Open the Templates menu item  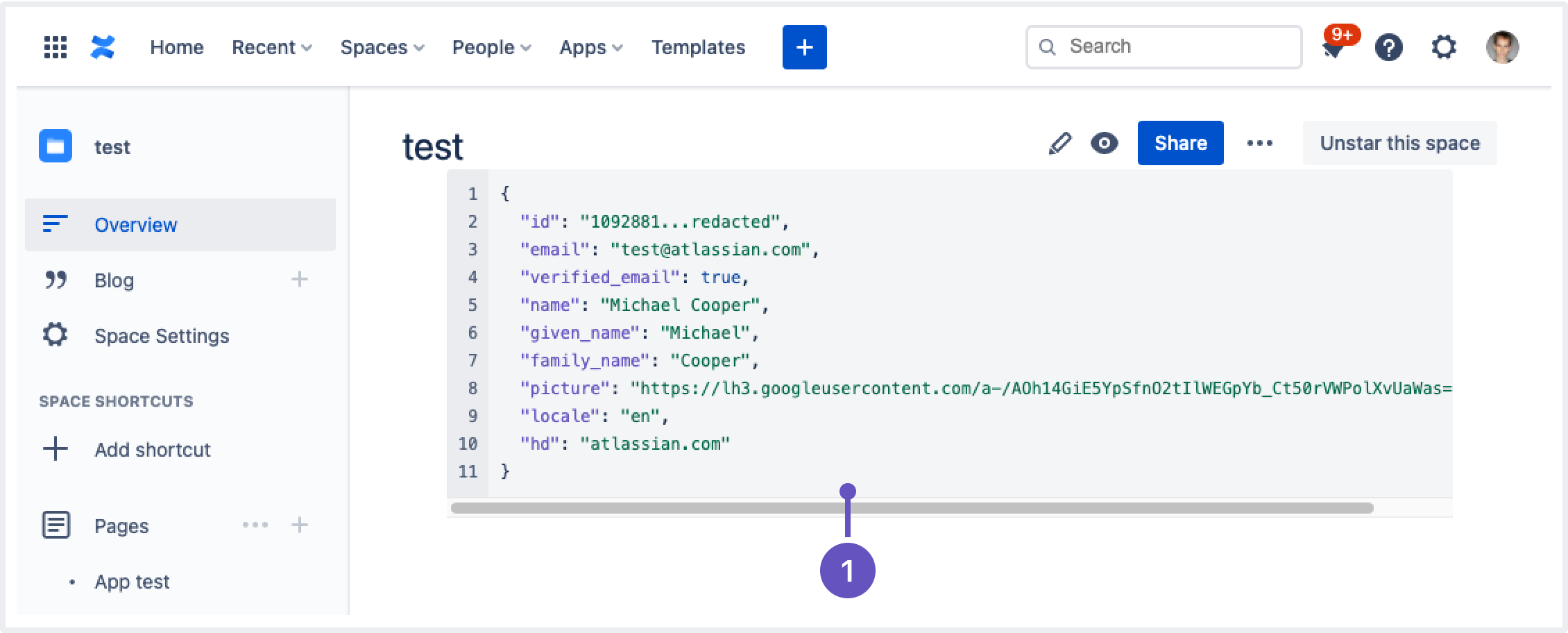(698, 47)
